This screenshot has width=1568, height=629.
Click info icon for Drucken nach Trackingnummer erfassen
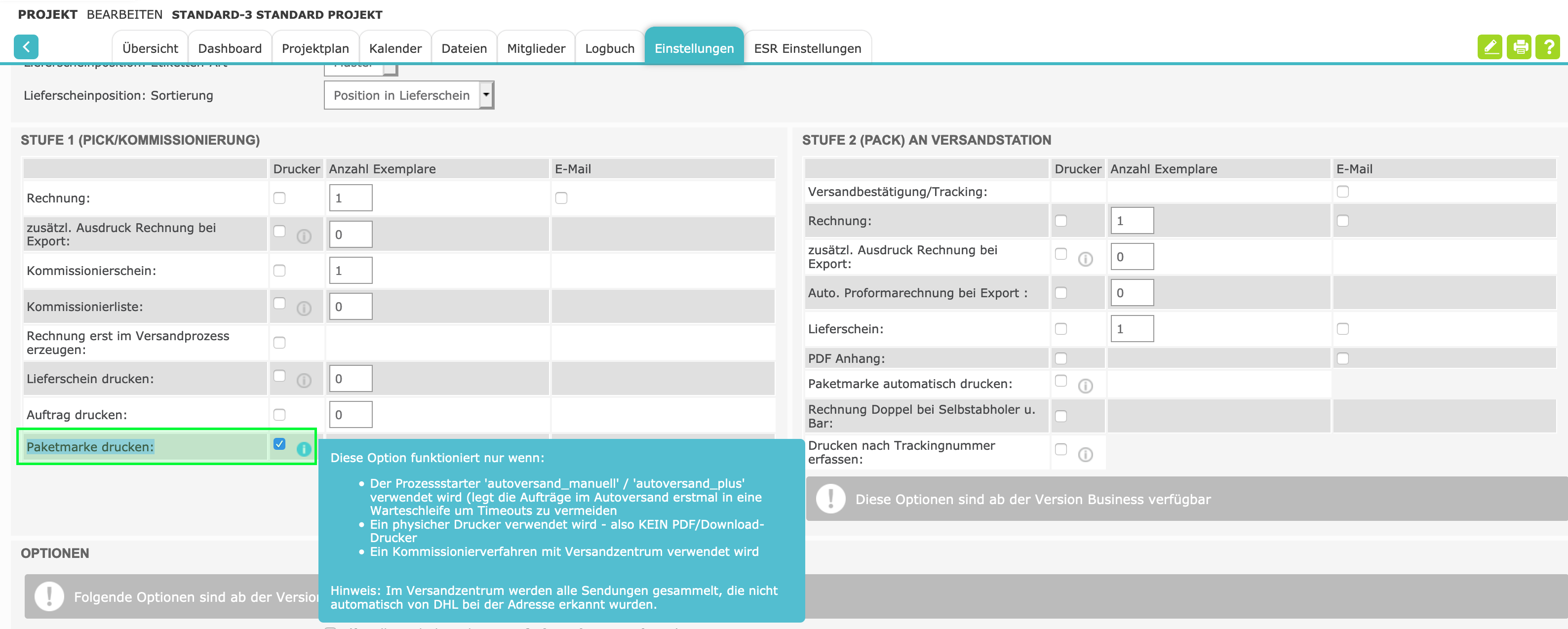coord(1085,455)
